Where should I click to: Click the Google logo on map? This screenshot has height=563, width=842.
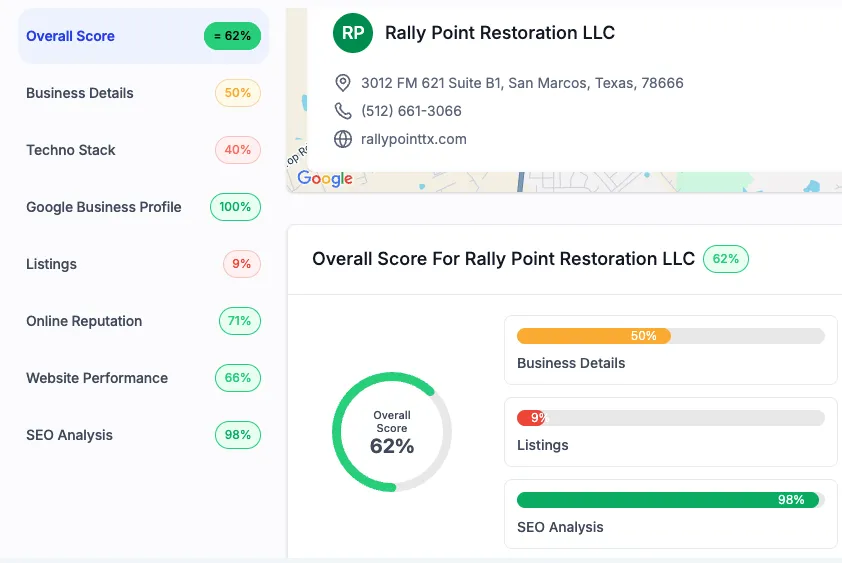pyautogui.click(x=325, y=178)
